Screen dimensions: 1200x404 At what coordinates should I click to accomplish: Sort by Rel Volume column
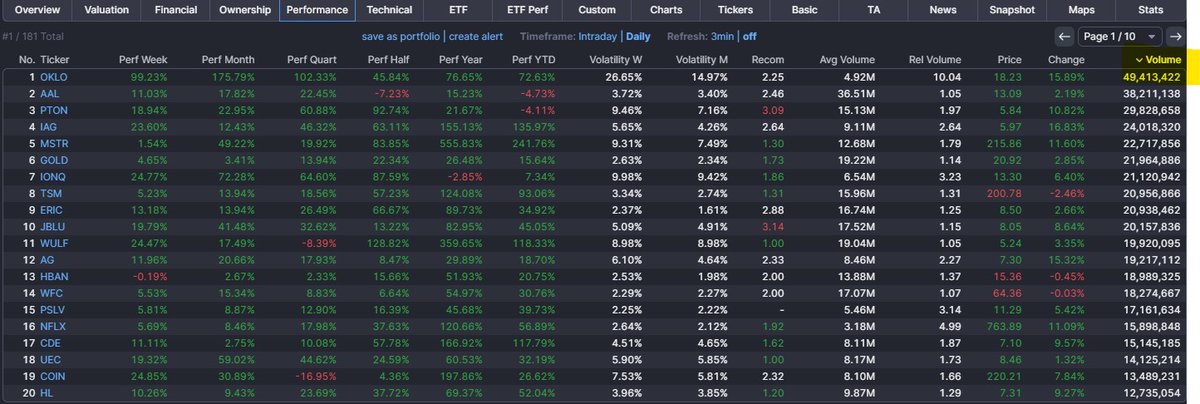tap(934, 59)
